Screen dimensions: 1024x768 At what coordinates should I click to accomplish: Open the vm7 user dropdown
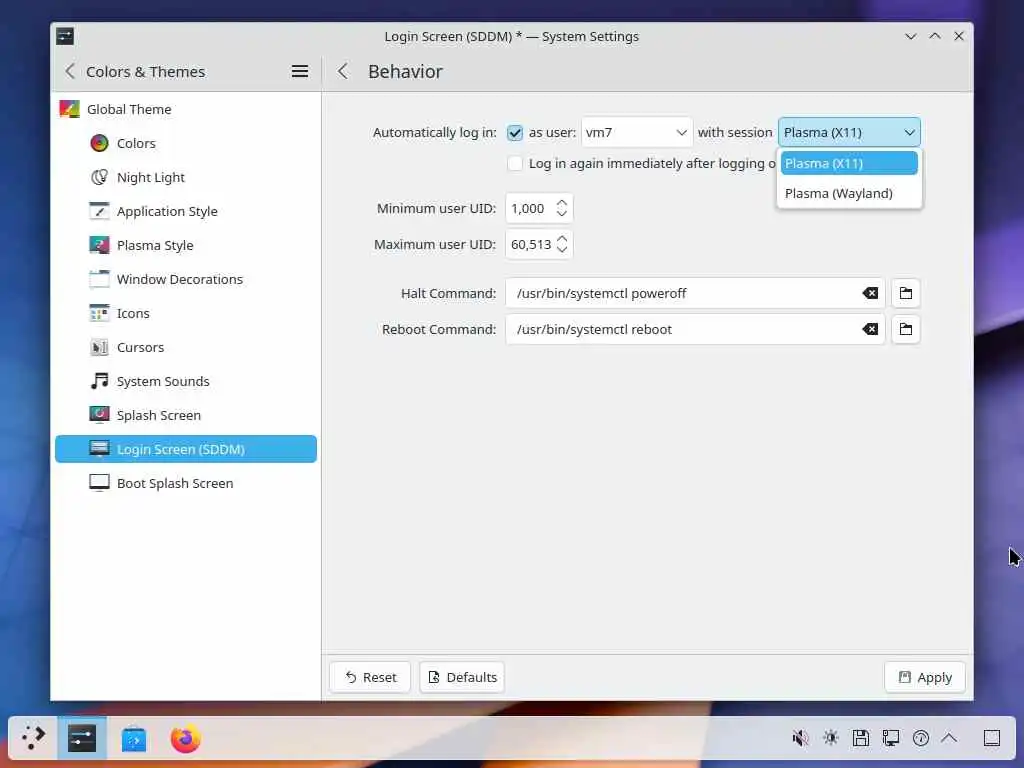point(637,133)
